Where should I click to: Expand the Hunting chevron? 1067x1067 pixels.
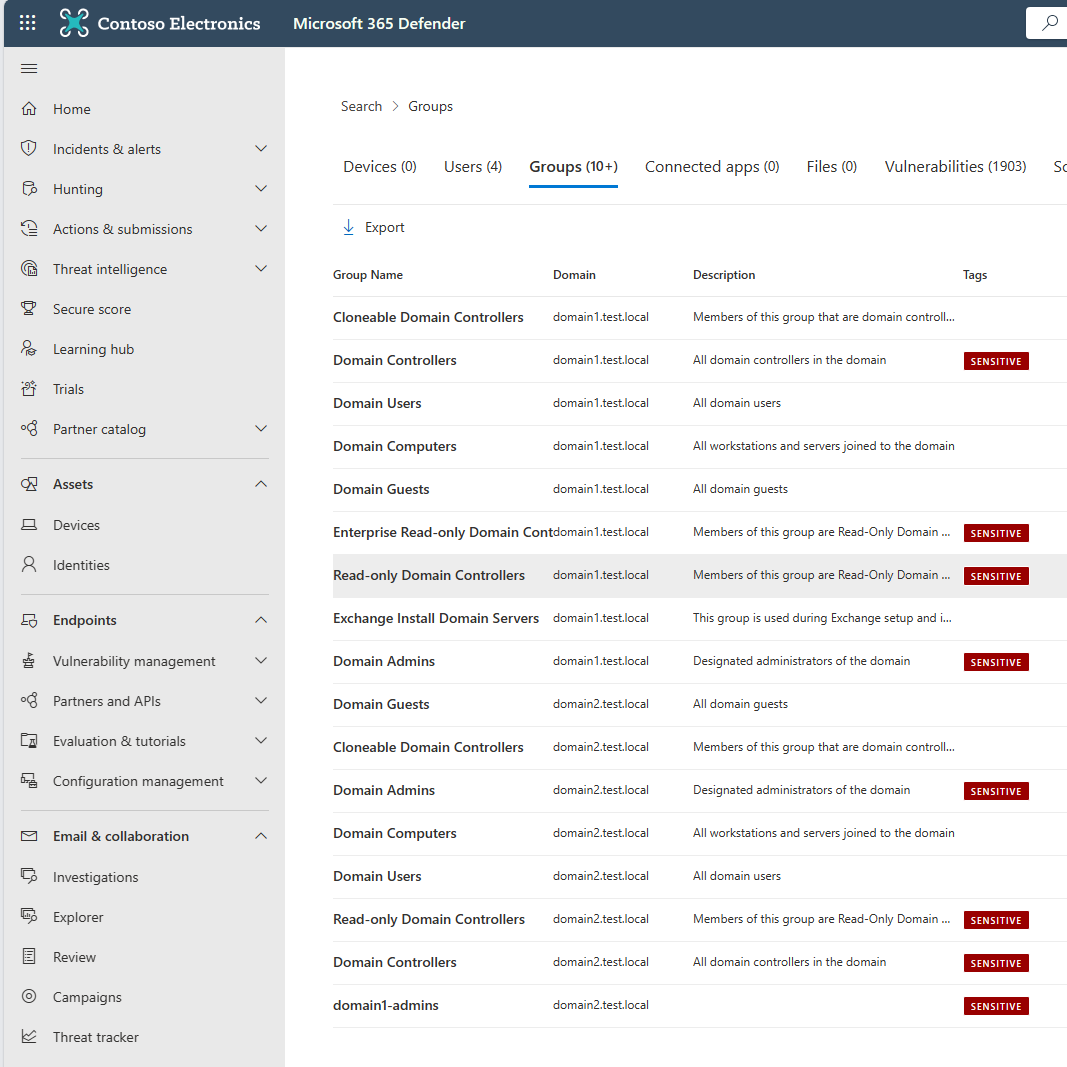click(261, 188)
